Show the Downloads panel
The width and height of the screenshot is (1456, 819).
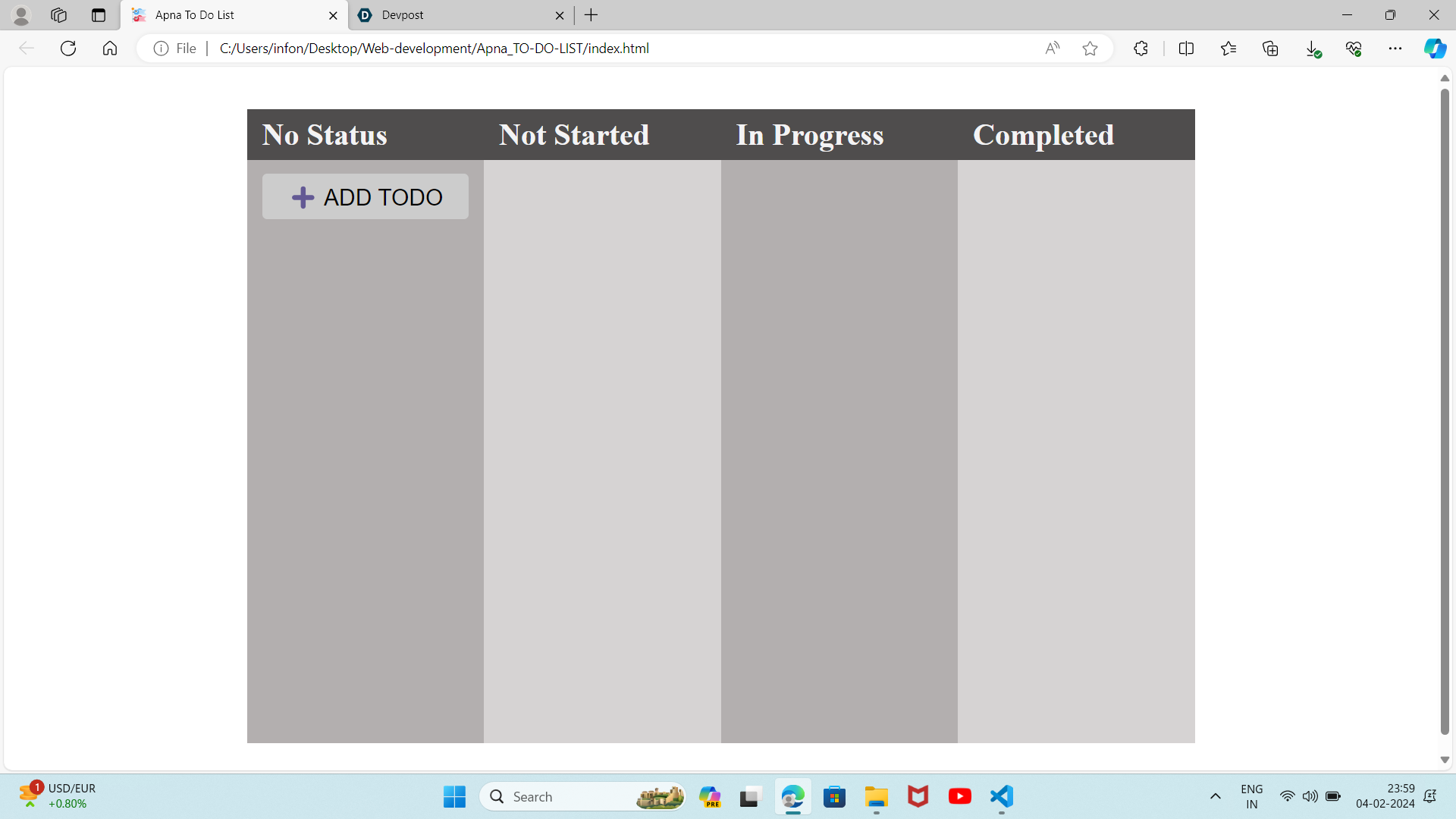click(x=1313, y=49)
